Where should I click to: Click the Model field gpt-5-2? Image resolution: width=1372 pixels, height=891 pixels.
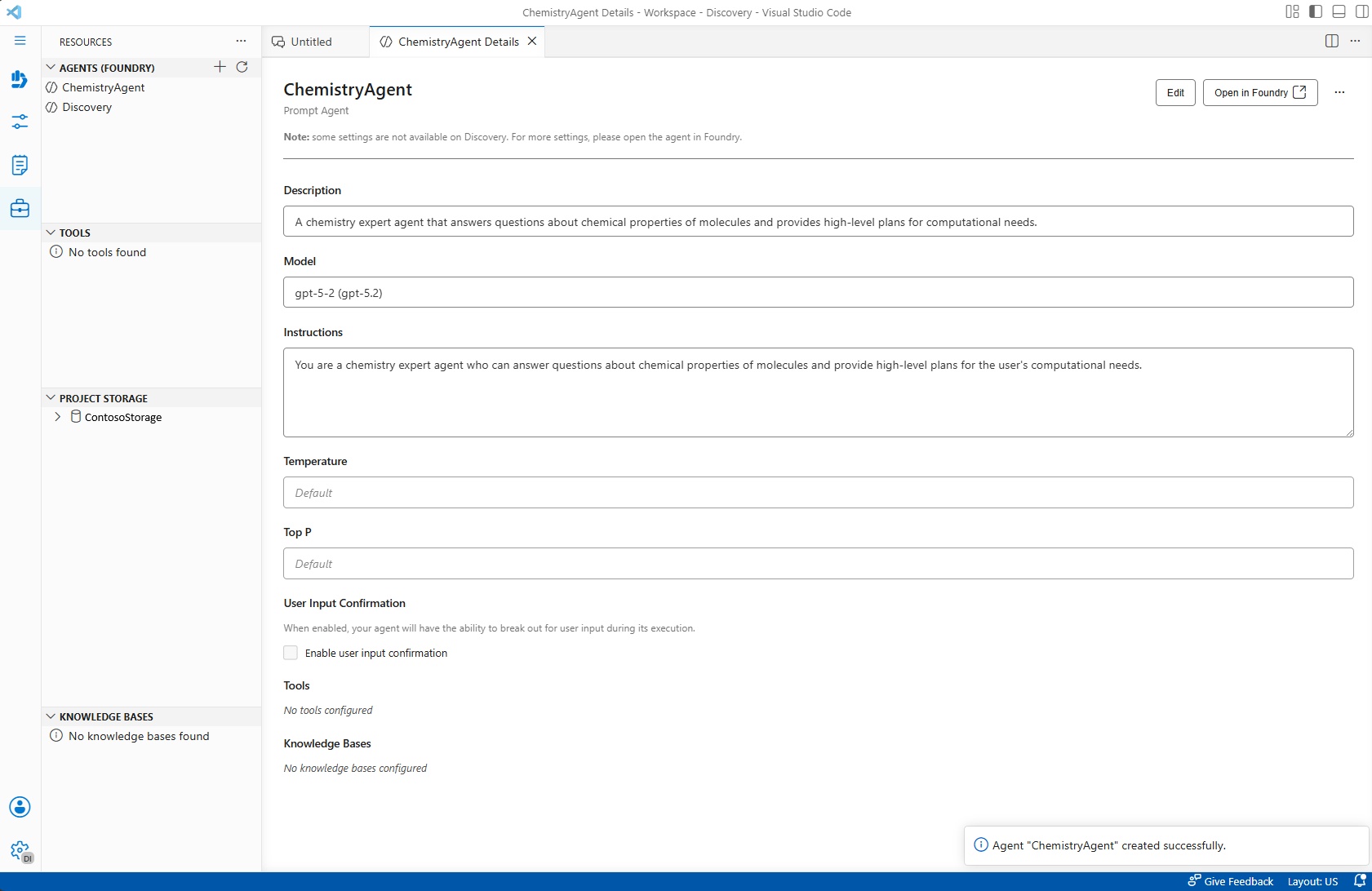(x=818, y=292)
